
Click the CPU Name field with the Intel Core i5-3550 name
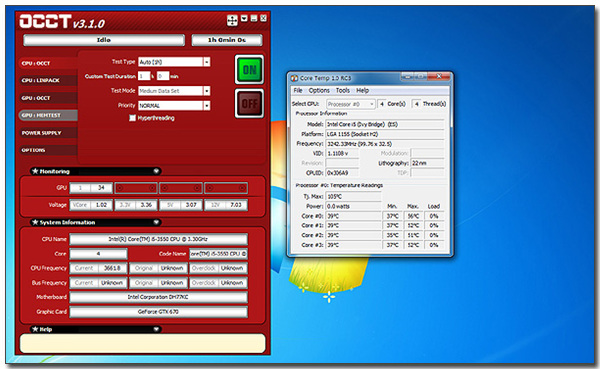tap(158, 239)
